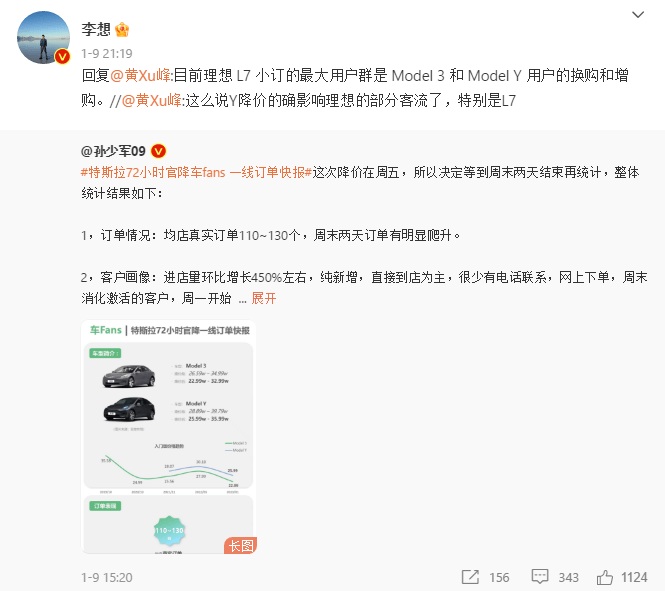Like the post with thumbs-up icon

click(605, 577)
